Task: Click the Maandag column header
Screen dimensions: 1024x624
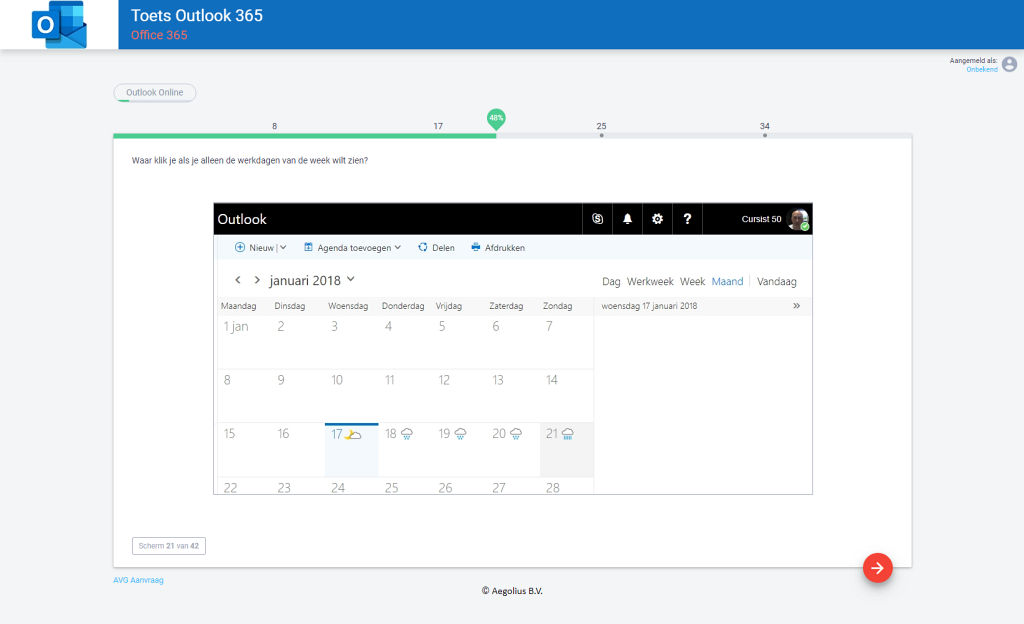Action: (x=238, y=305)
